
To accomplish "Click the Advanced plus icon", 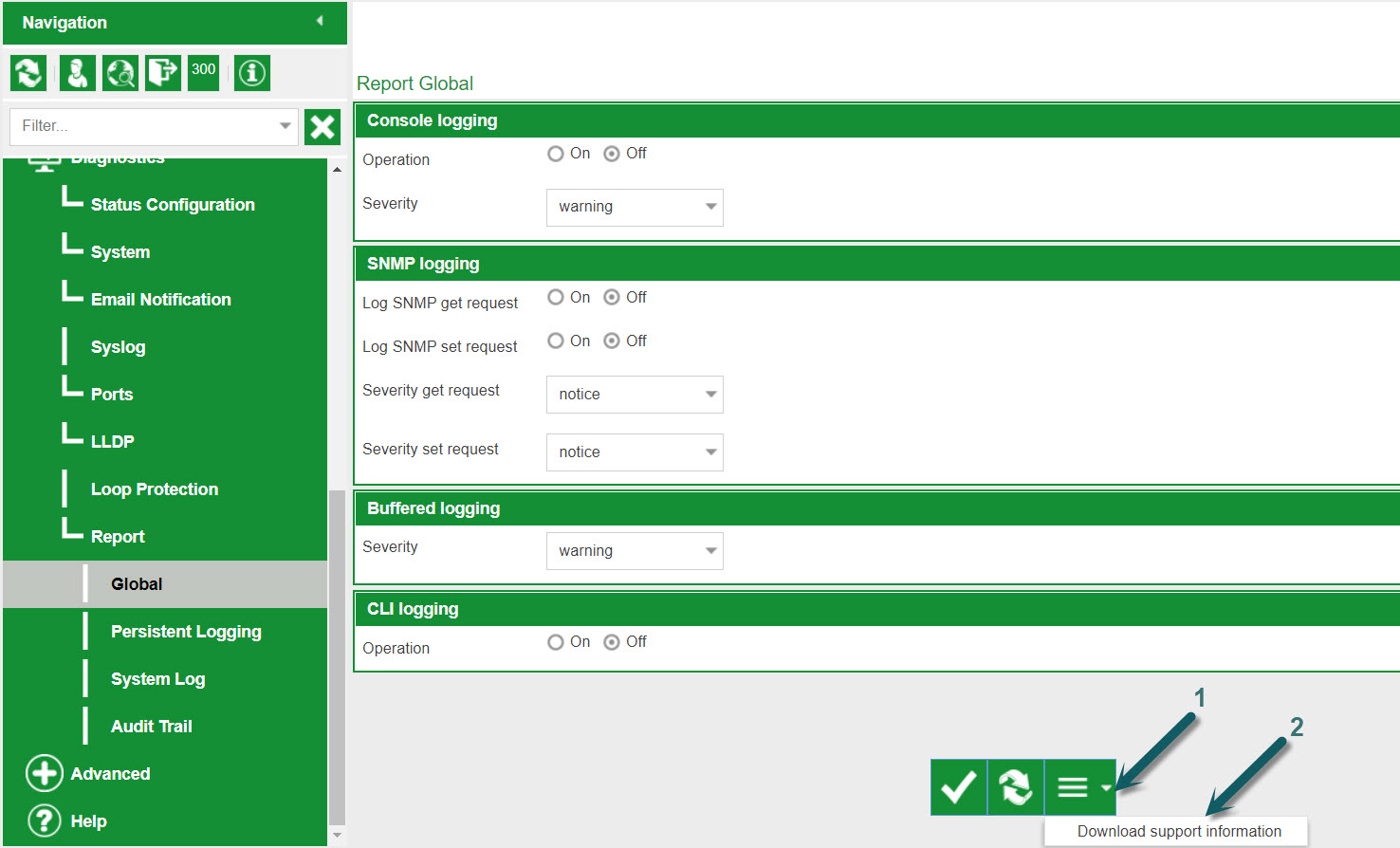I will coord(44,773).
